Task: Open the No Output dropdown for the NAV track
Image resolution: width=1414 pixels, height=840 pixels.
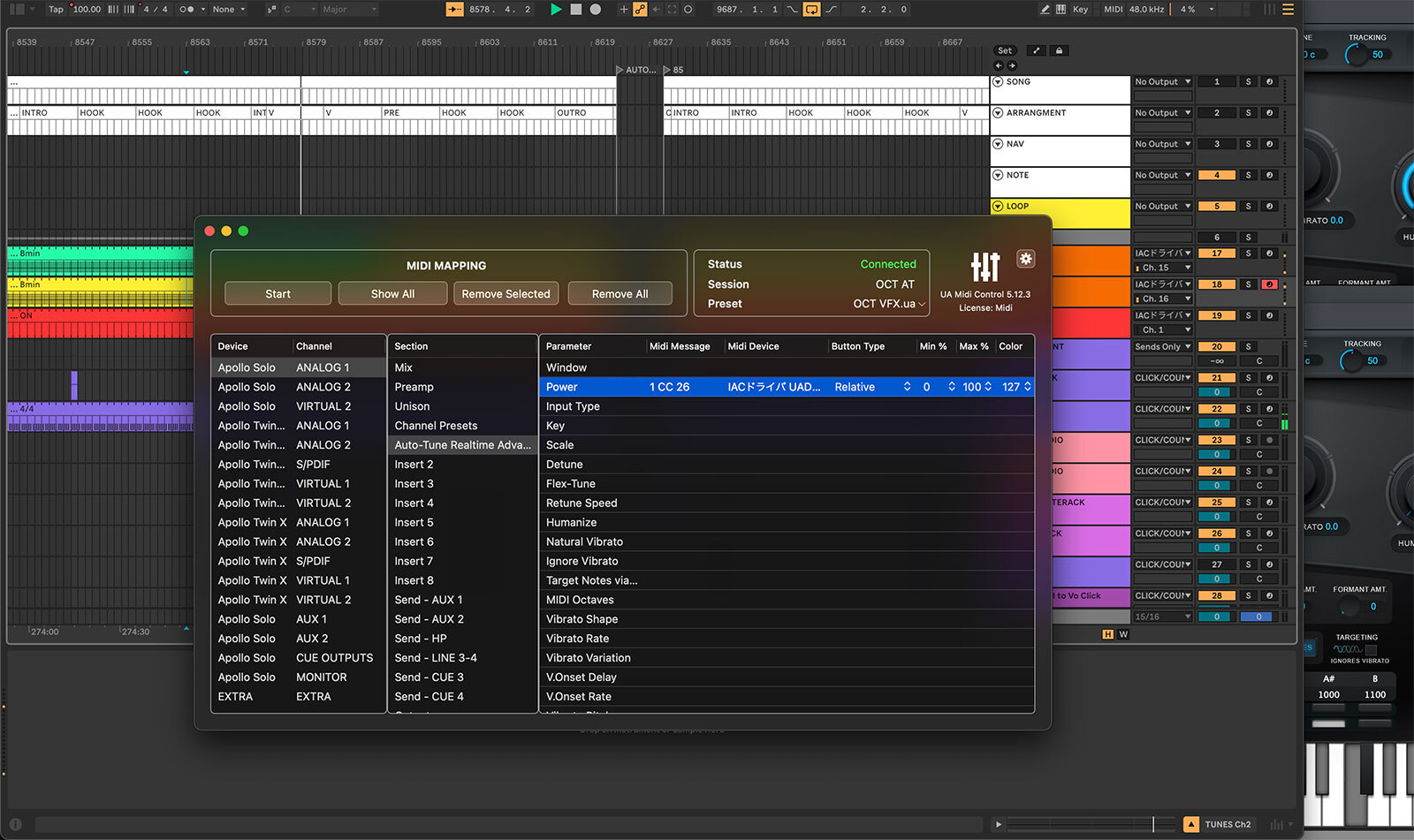Action: 1162,143
